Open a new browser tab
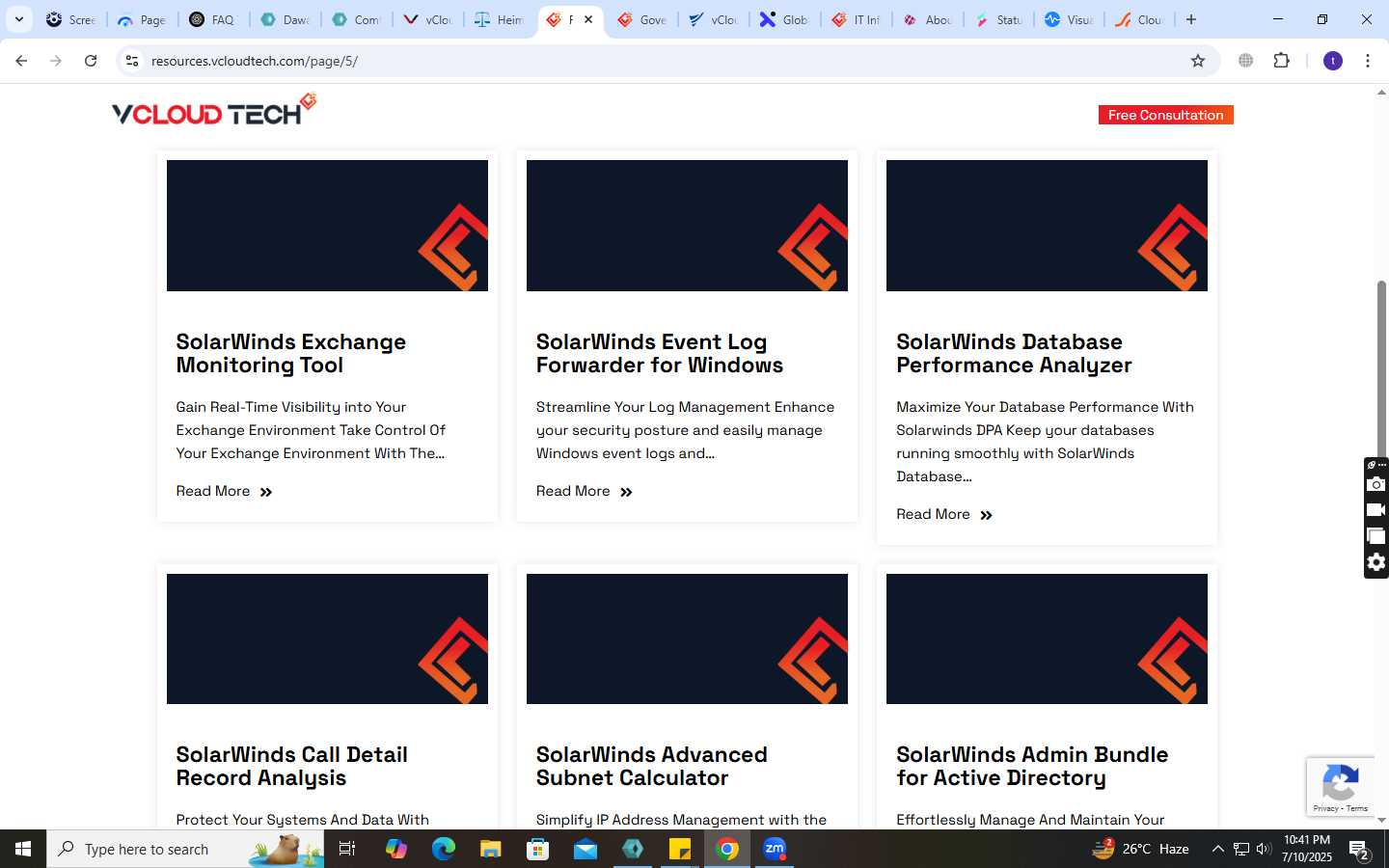The width and height of the screenshot is (1389, 868). [x=1191, y=19]
